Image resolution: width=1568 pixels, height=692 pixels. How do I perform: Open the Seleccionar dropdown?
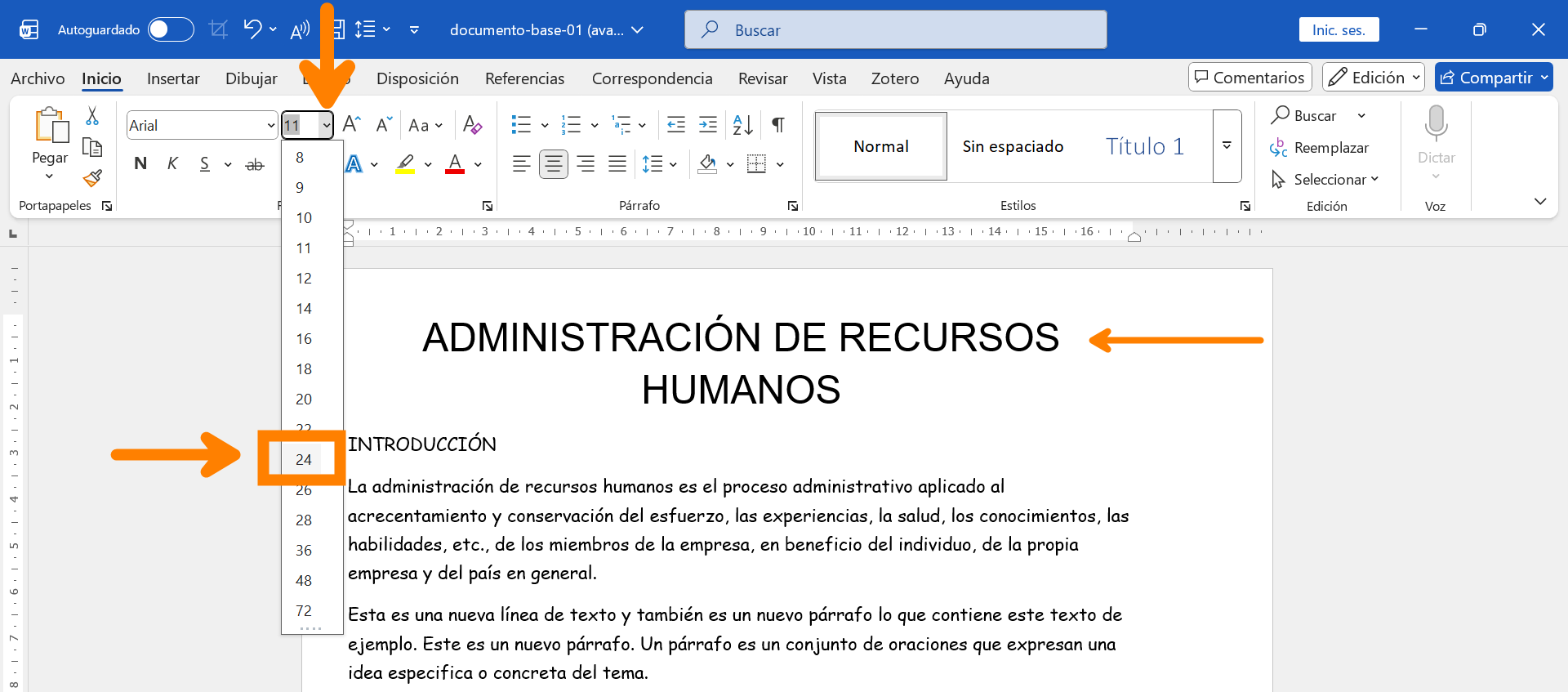click(x=1325, y=179)
